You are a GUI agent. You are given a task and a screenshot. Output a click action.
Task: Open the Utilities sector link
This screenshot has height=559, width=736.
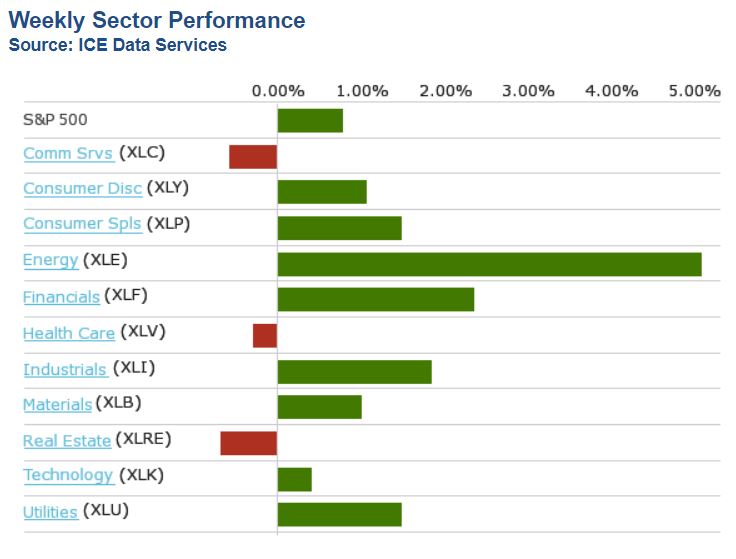[x=50, y=511]
